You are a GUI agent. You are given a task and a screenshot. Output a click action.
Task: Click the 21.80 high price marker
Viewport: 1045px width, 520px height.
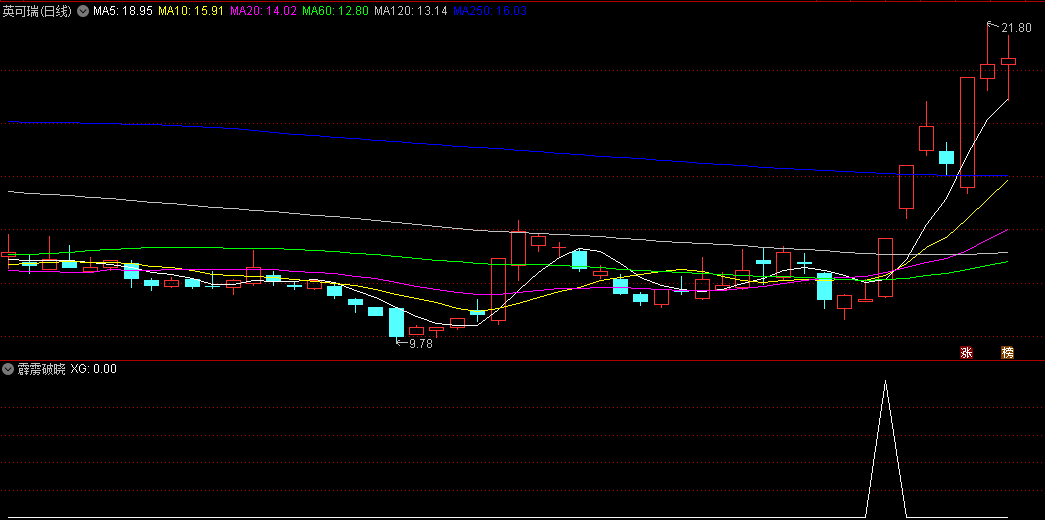(1016, 28)
